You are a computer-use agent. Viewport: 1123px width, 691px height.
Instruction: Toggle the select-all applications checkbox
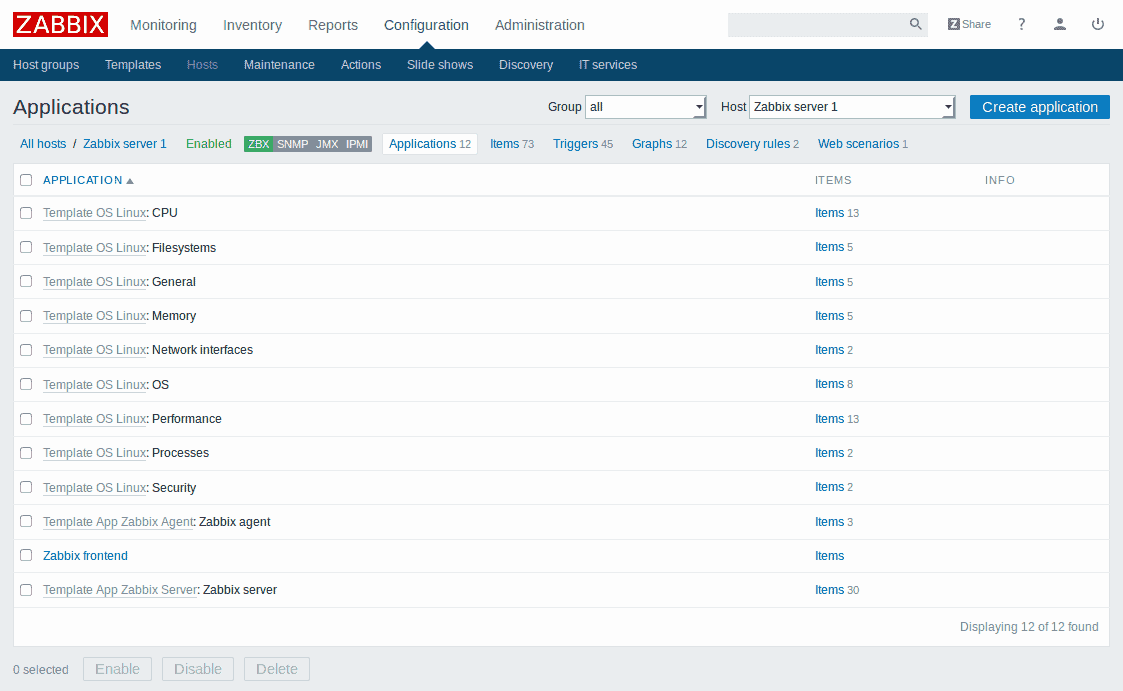click(26, 180)
